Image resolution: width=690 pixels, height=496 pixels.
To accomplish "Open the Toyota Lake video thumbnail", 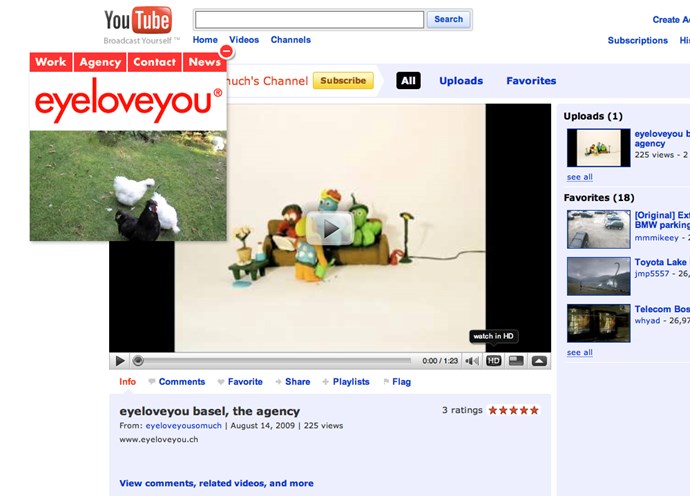I will click(x=598, y=276).
